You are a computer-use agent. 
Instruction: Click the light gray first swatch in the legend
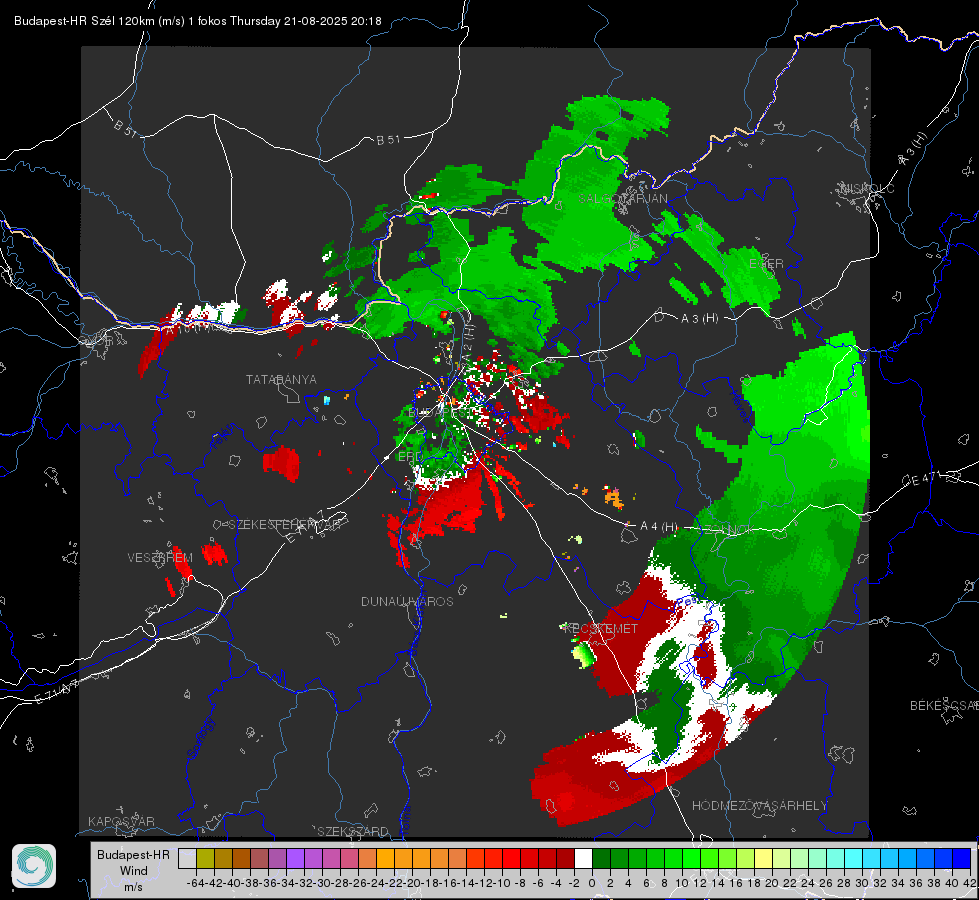point(187,858)
